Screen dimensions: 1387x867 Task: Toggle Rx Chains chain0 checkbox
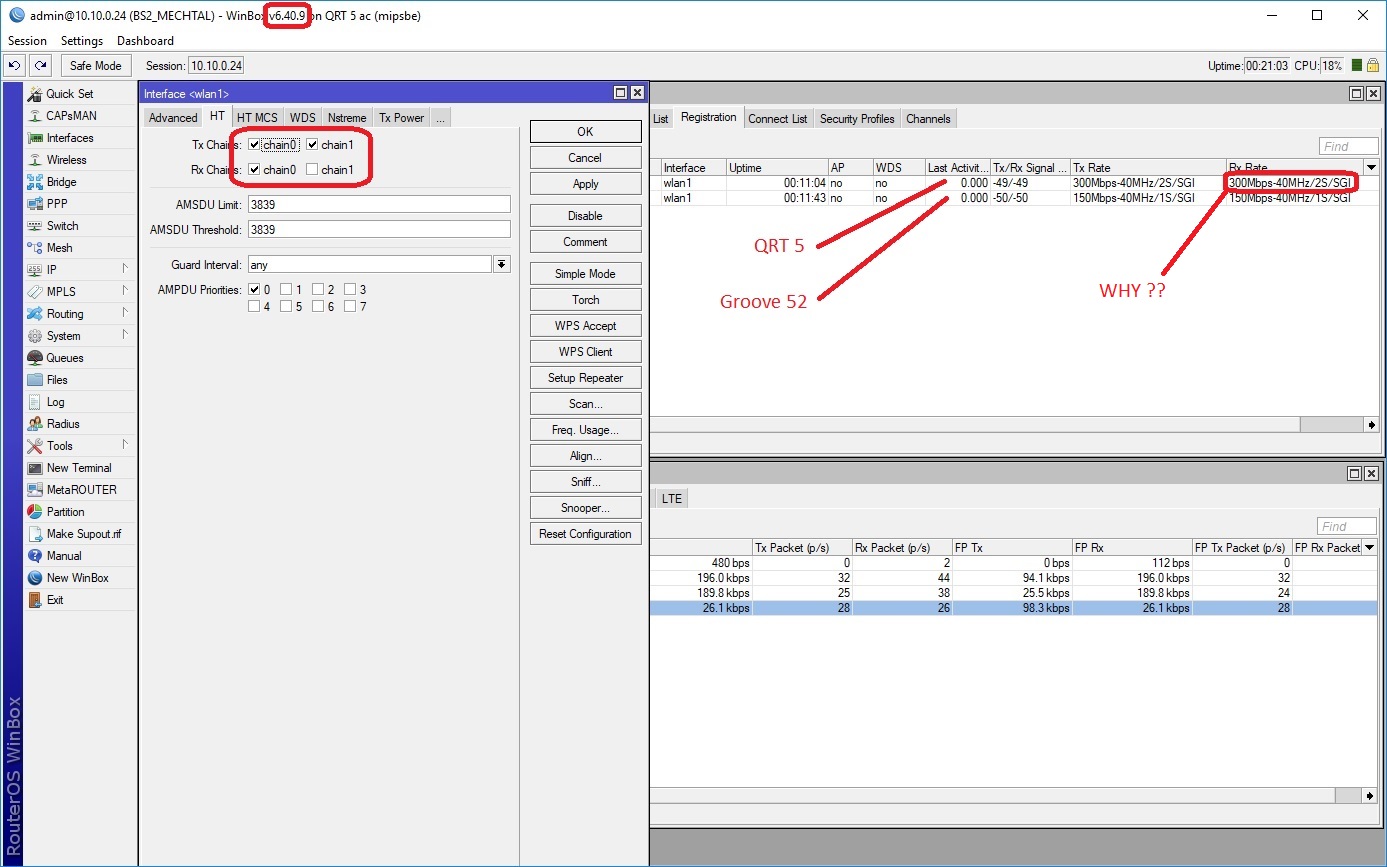[x=255, y=170]
